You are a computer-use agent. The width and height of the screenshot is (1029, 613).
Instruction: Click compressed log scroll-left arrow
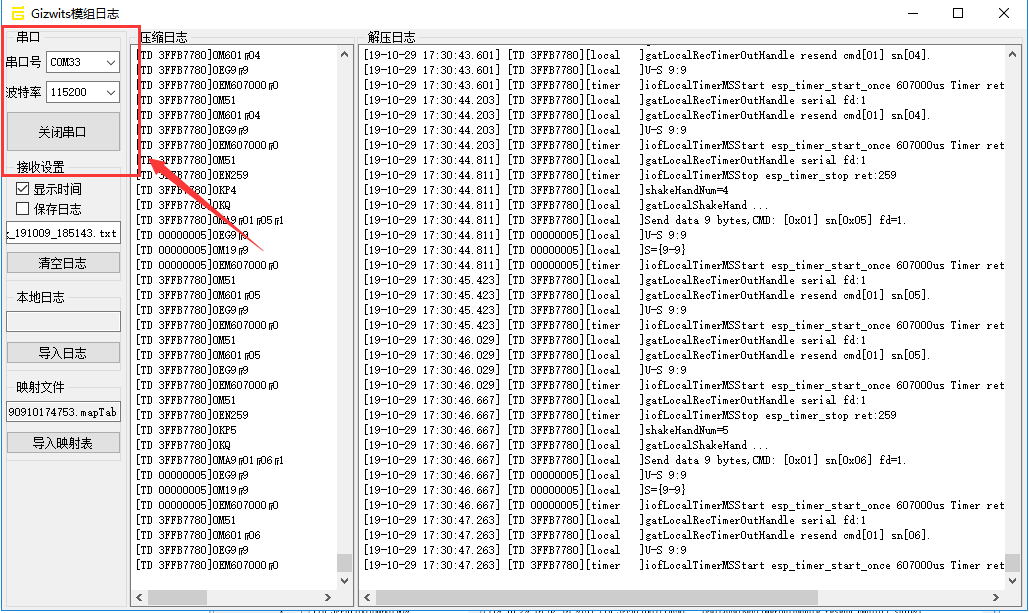141,598
